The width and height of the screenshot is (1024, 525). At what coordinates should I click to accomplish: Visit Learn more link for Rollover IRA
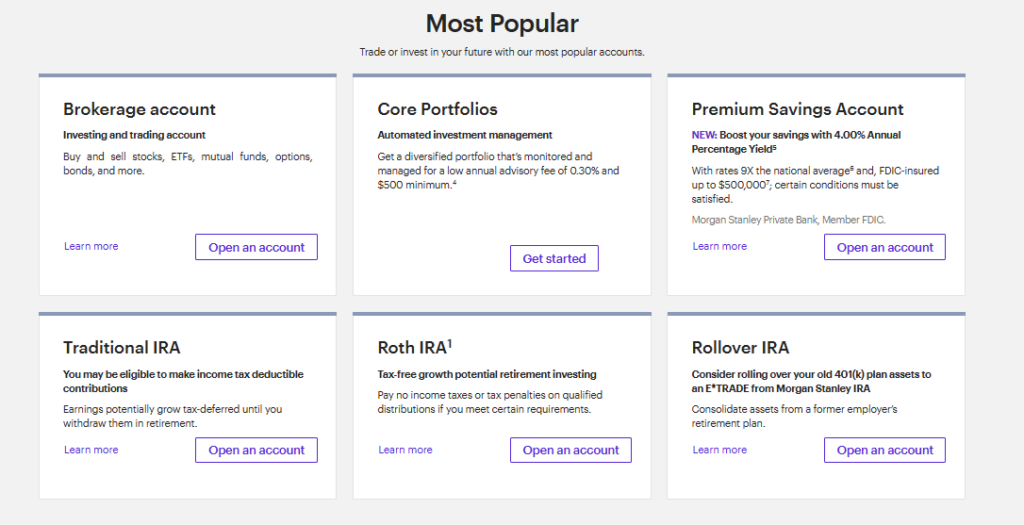(x=719, y=450)
